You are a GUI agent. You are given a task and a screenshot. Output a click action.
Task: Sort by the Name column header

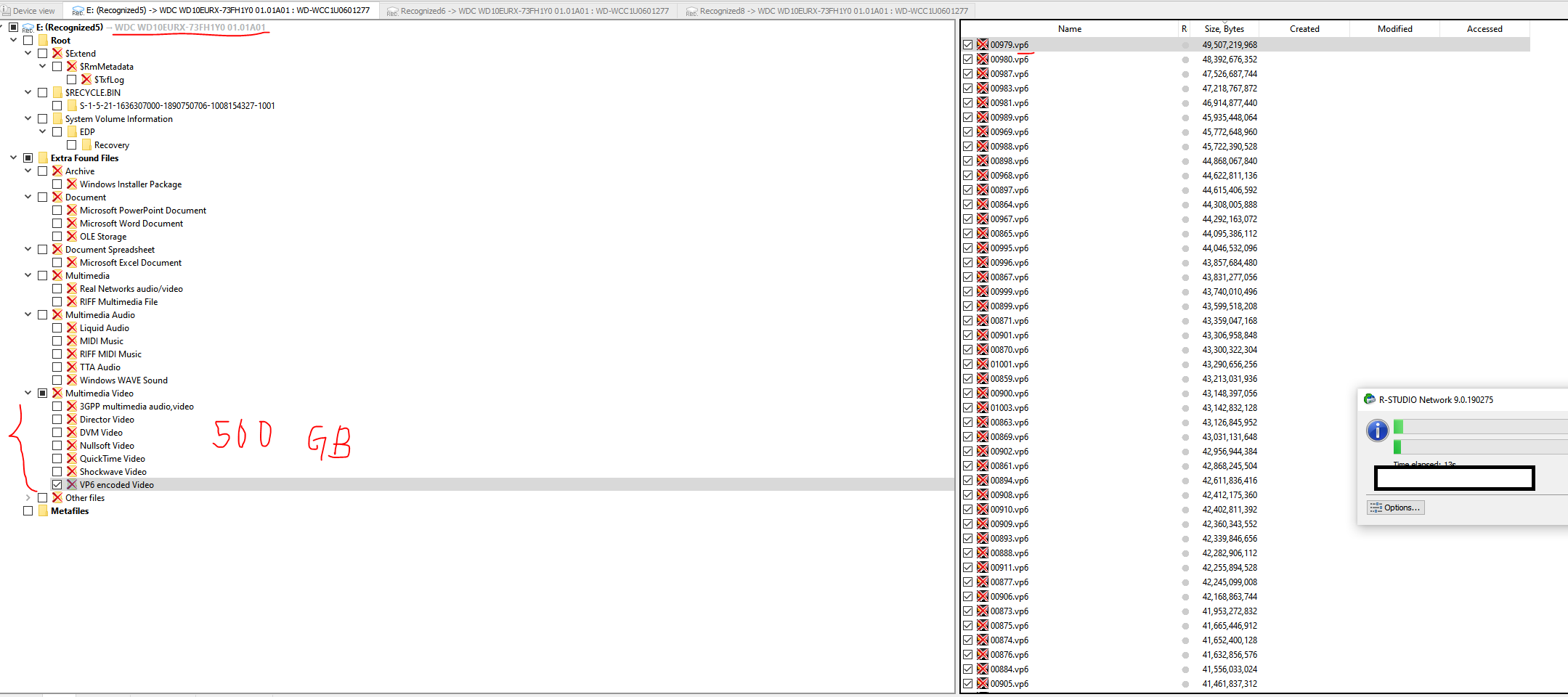click(1069, 29)
